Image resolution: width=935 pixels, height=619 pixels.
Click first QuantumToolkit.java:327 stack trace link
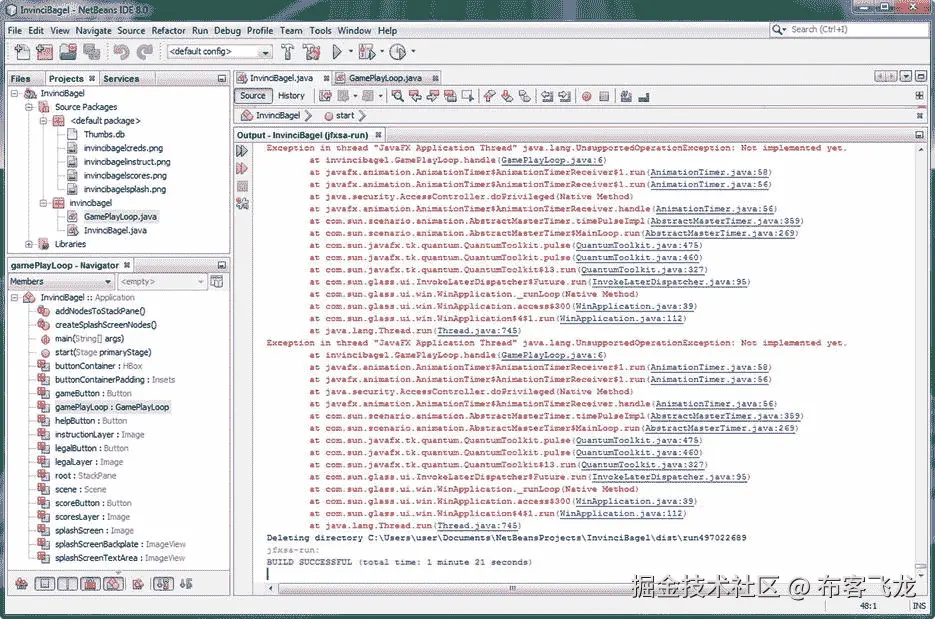click(642, 270)
